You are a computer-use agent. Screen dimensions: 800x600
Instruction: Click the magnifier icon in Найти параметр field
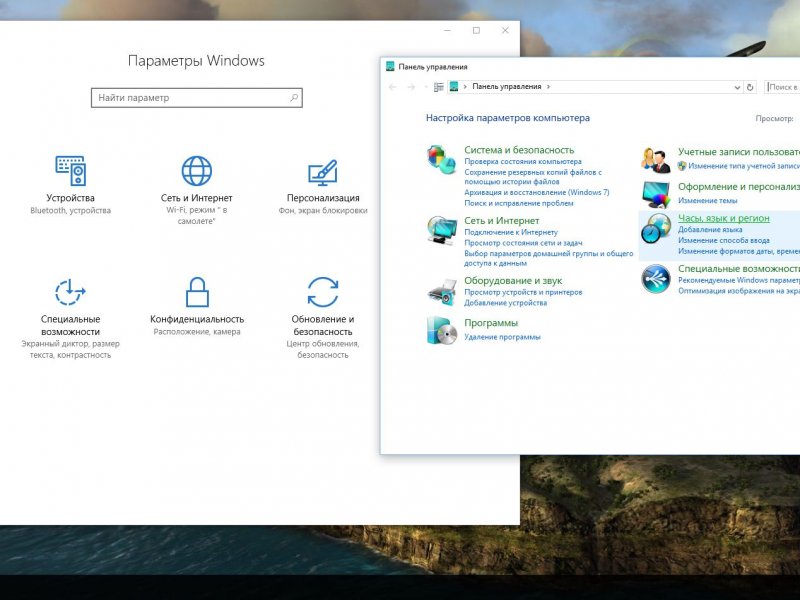tap(294, 97)
